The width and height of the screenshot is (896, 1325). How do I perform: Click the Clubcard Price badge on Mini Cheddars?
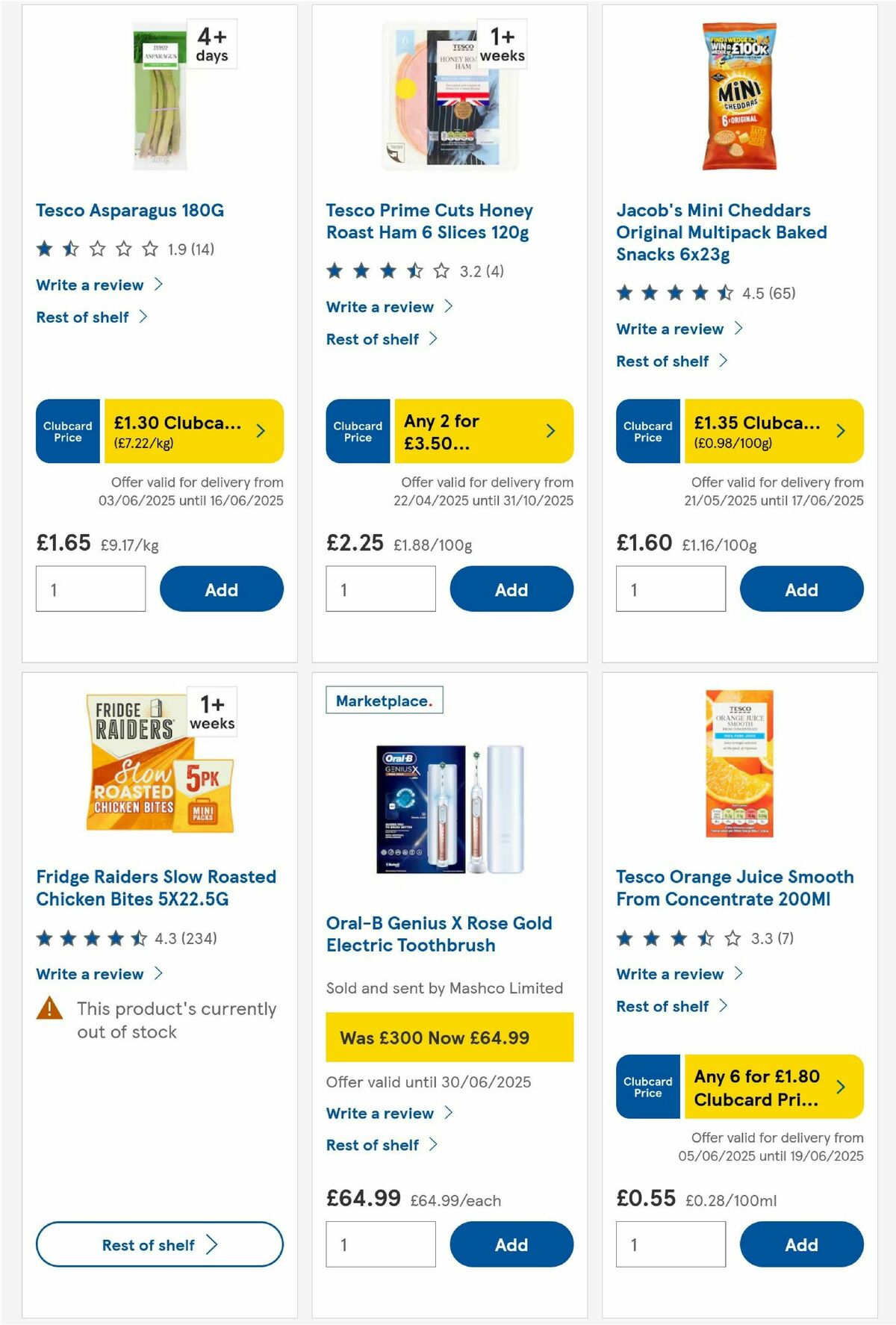click(x=647, y=431)
